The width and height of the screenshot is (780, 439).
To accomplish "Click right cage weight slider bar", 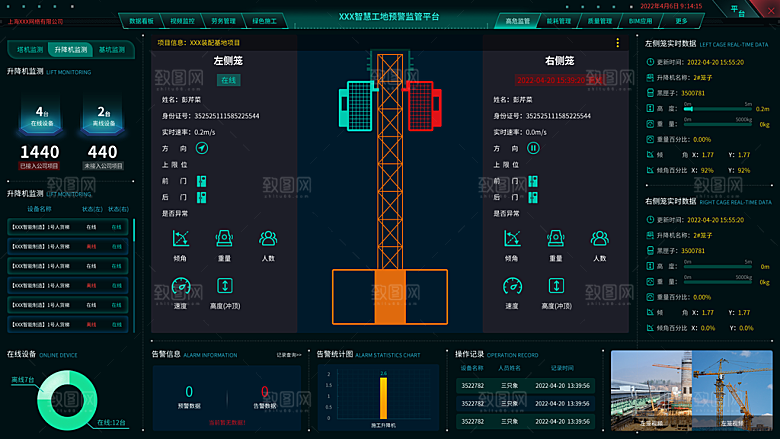I will tap(718, 282).
